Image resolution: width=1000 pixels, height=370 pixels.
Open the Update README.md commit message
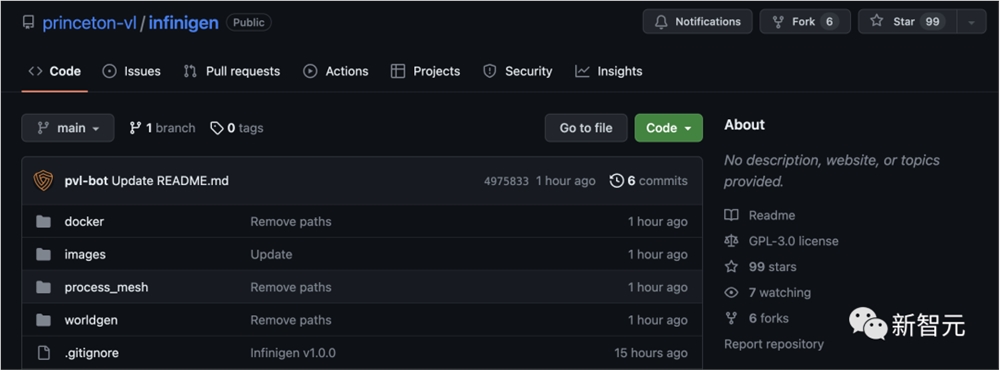click(170, 181)
